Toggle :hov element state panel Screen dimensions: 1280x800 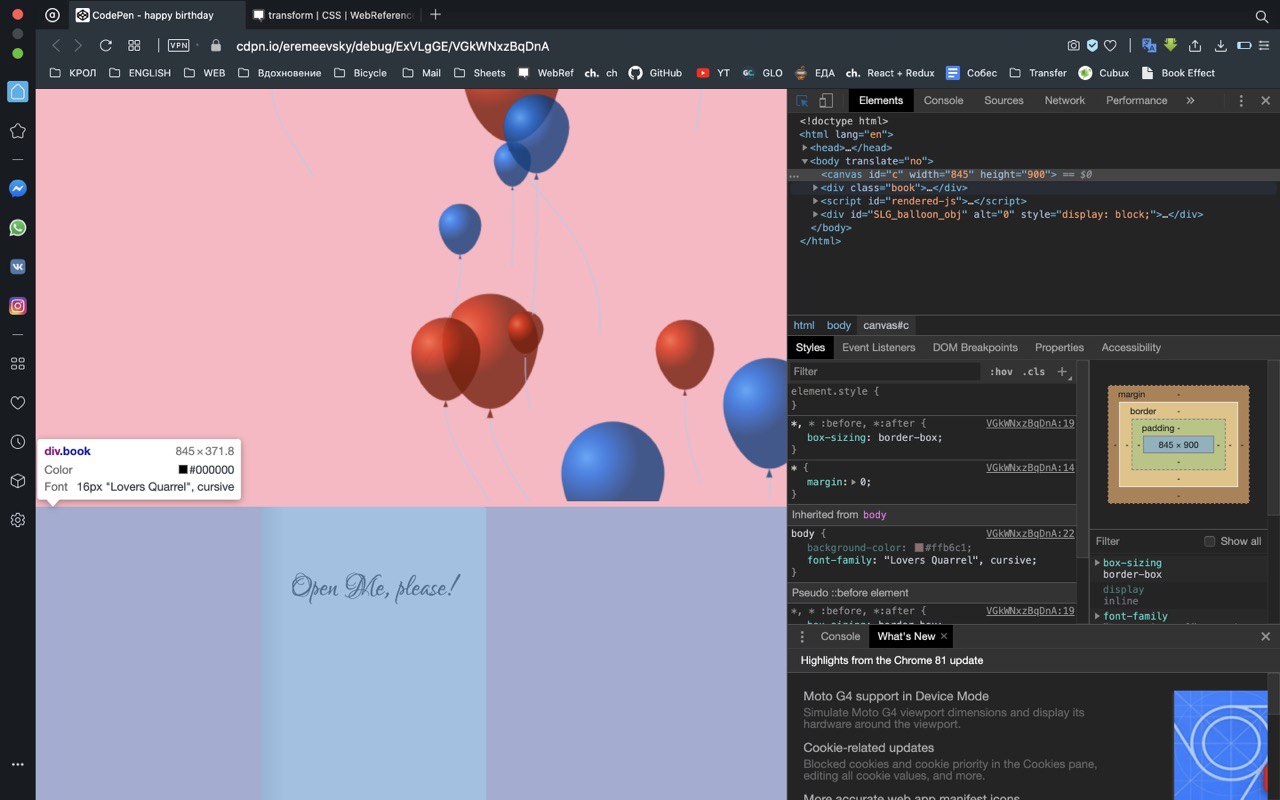point(1001,372)
